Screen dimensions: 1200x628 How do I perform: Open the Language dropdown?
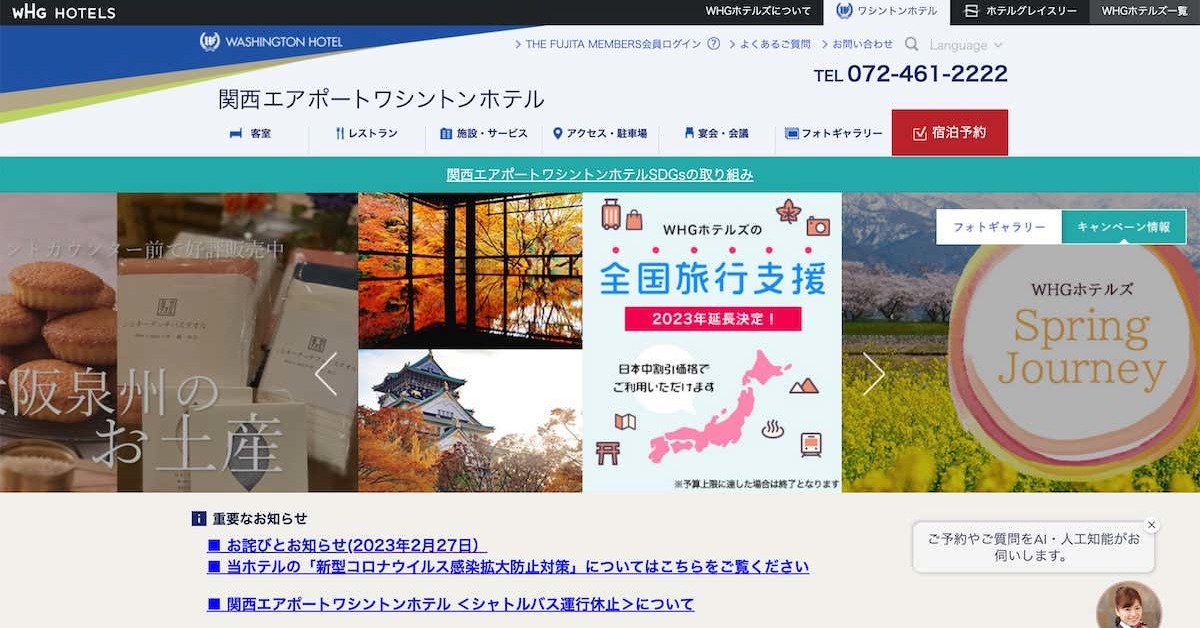(966, 45)
